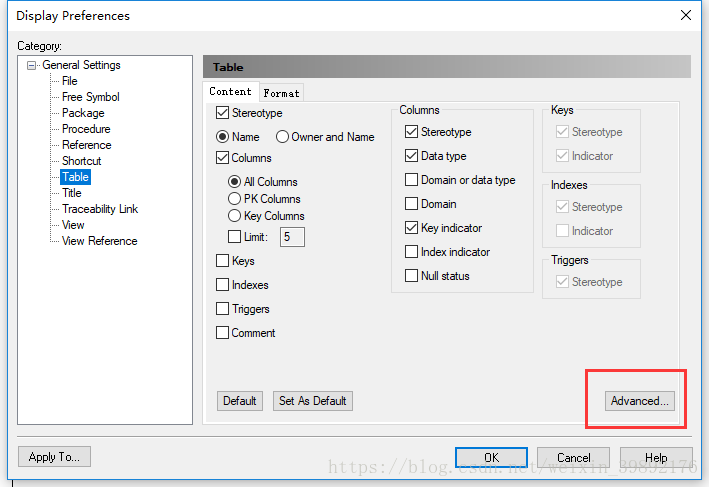The width and height of the screenshot is (709, 487).
Task: Open Help for display preferences
Action: pos(656,458)
